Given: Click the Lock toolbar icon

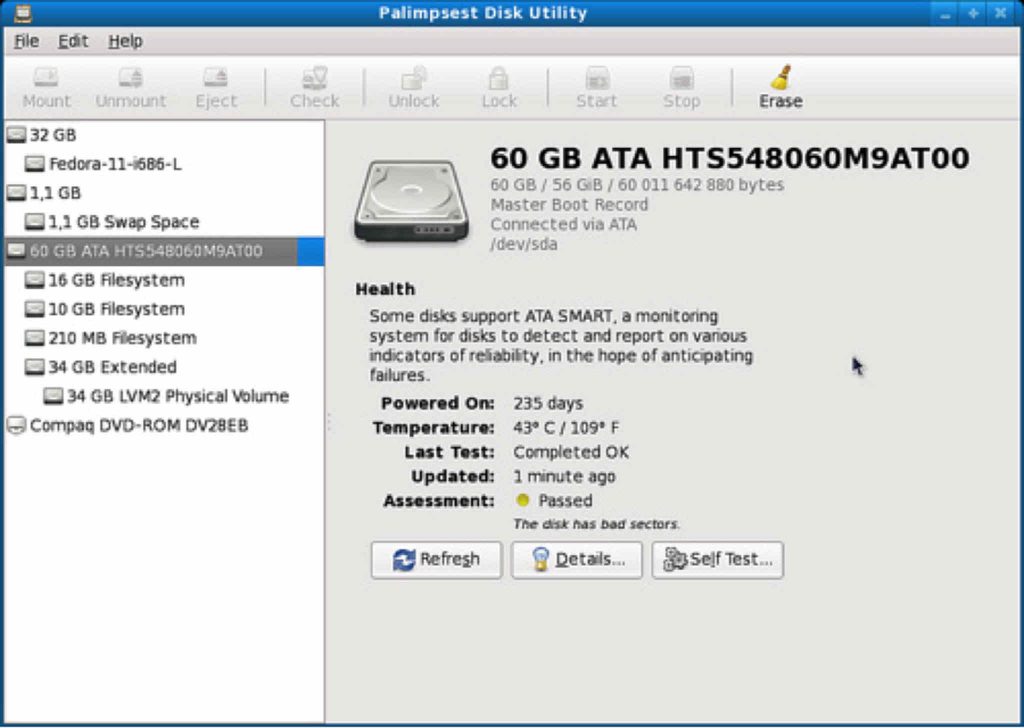Looking at the screenshot, I should (x=499, y=78).
